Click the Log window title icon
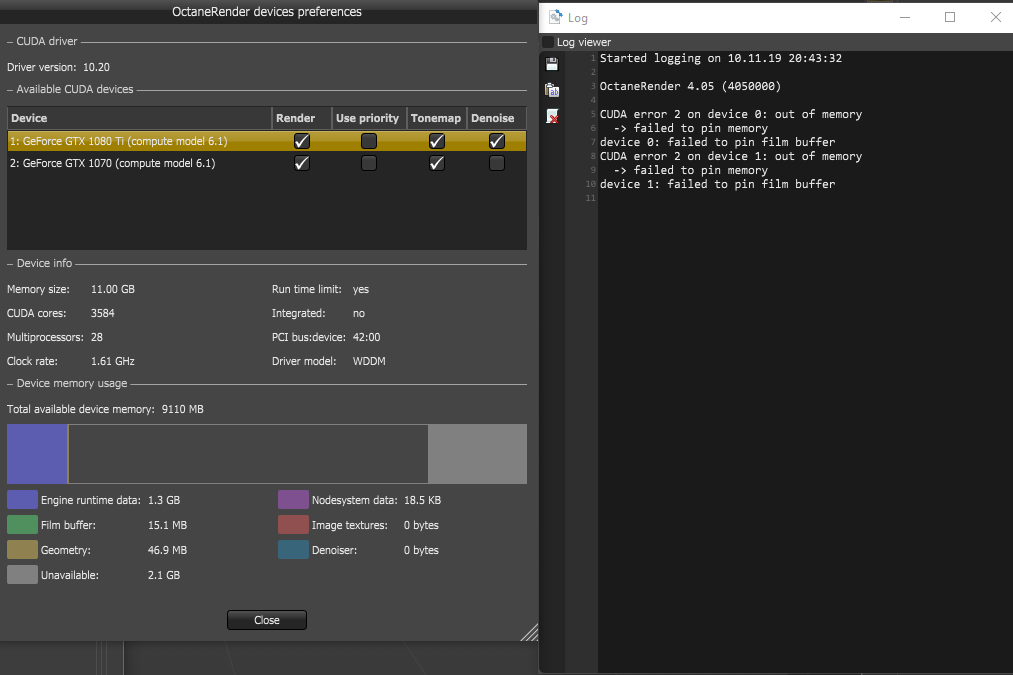 point(555,17)
